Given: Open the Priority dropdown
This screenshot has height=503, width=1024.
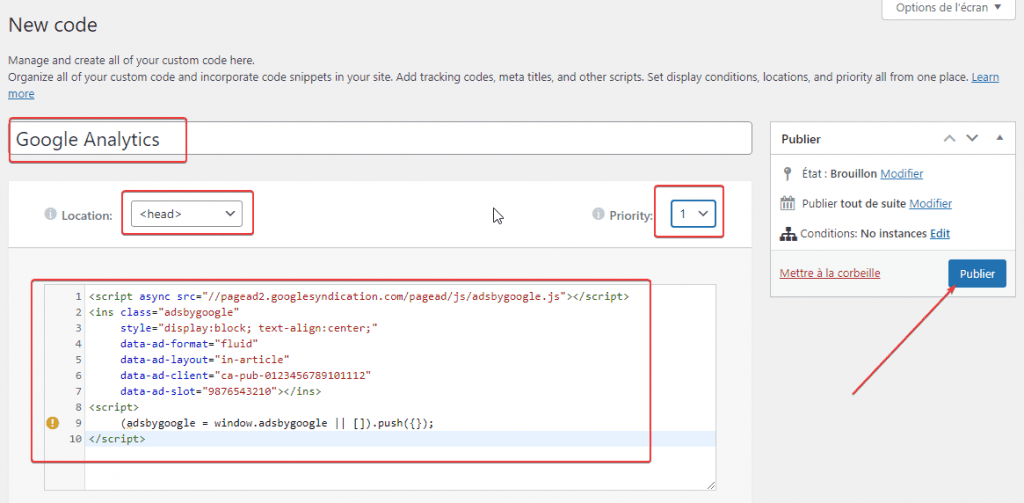Looking at the screenshot, I should (694, 214).
